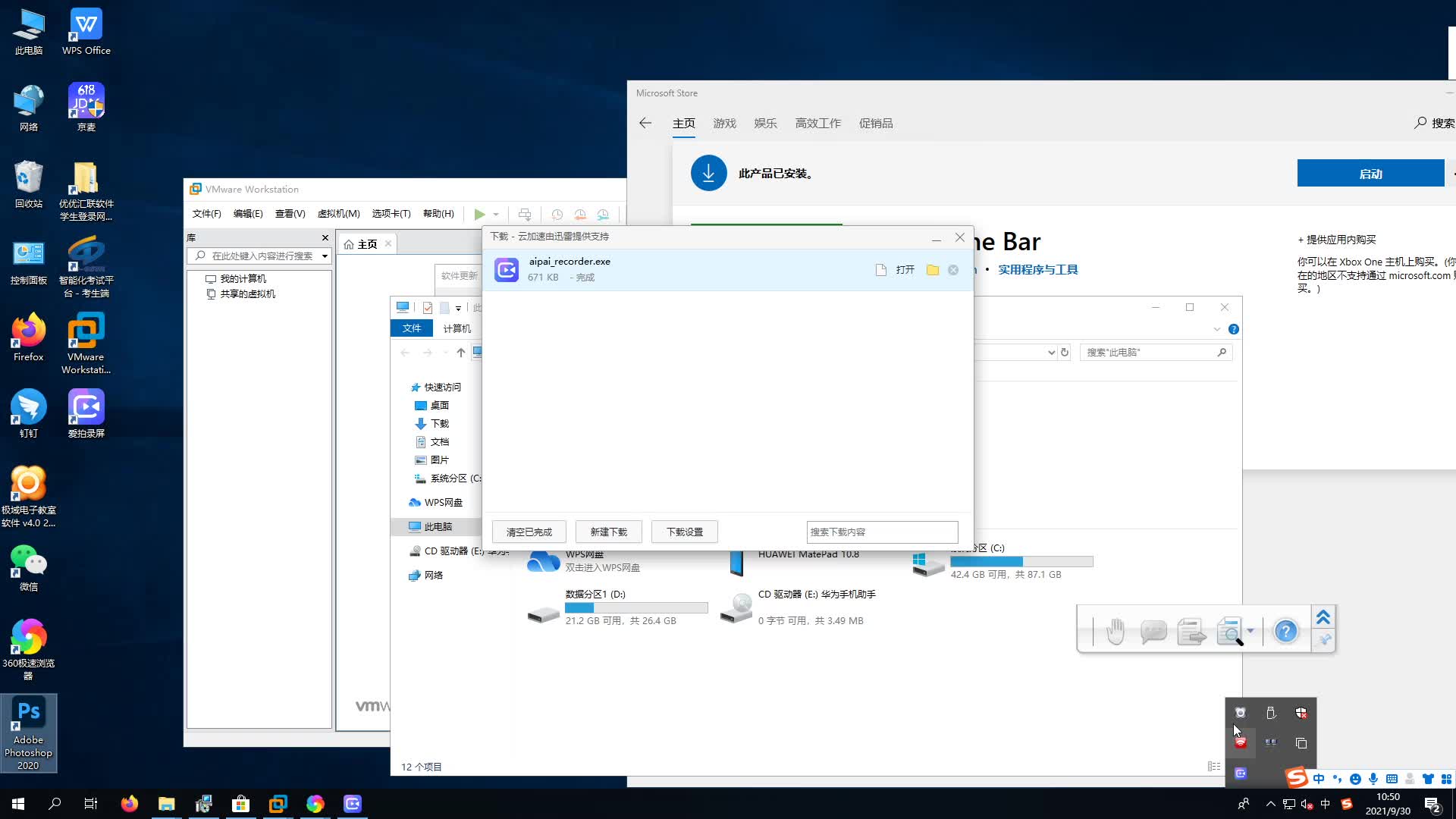The image size is (1456, 819).
Task: Click the raise-hand icon on floating toolbar
Action: 1116,631
